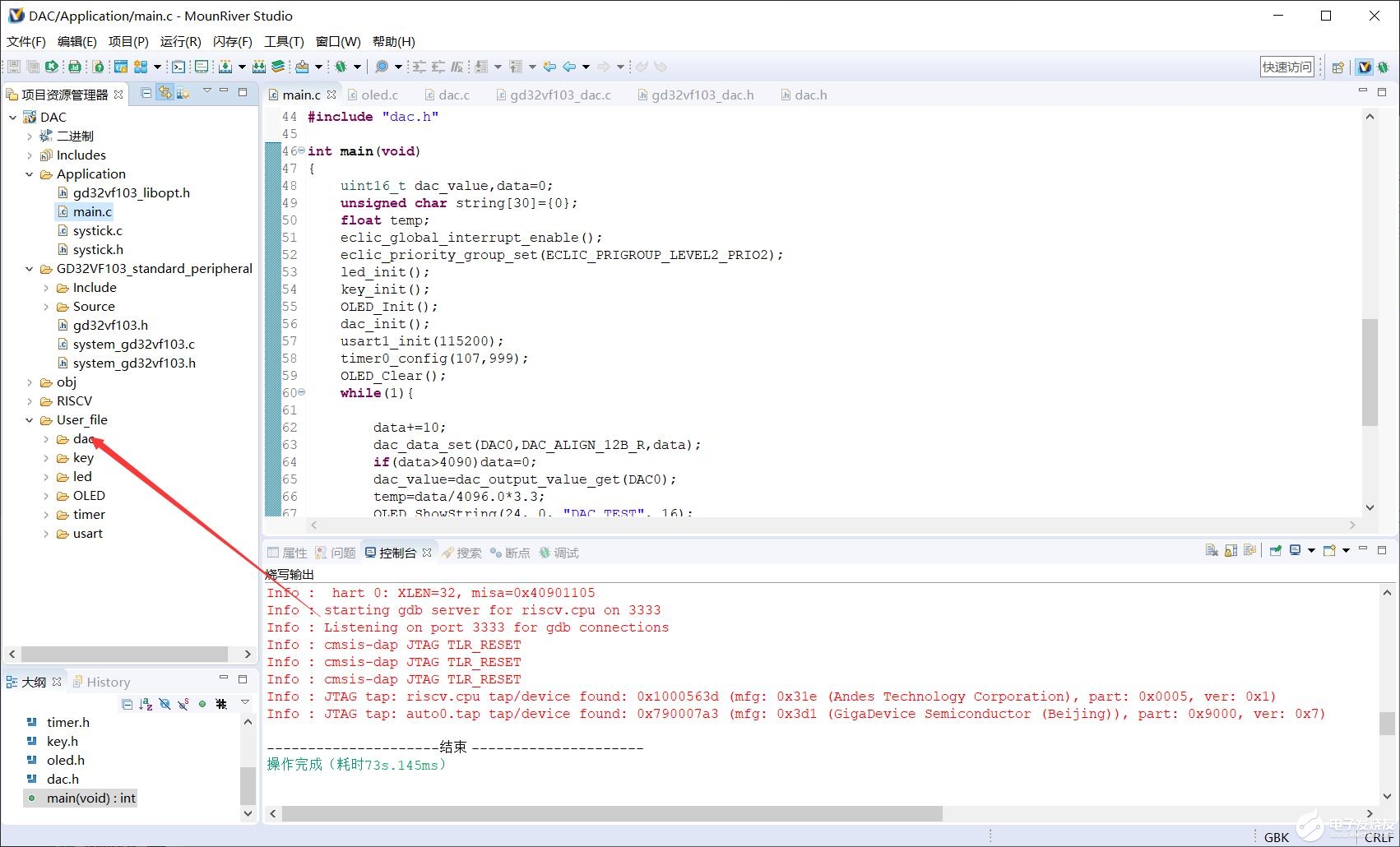1400x847 pixels.
Task: Click the open perspective icon
Action: [1338, 67]
